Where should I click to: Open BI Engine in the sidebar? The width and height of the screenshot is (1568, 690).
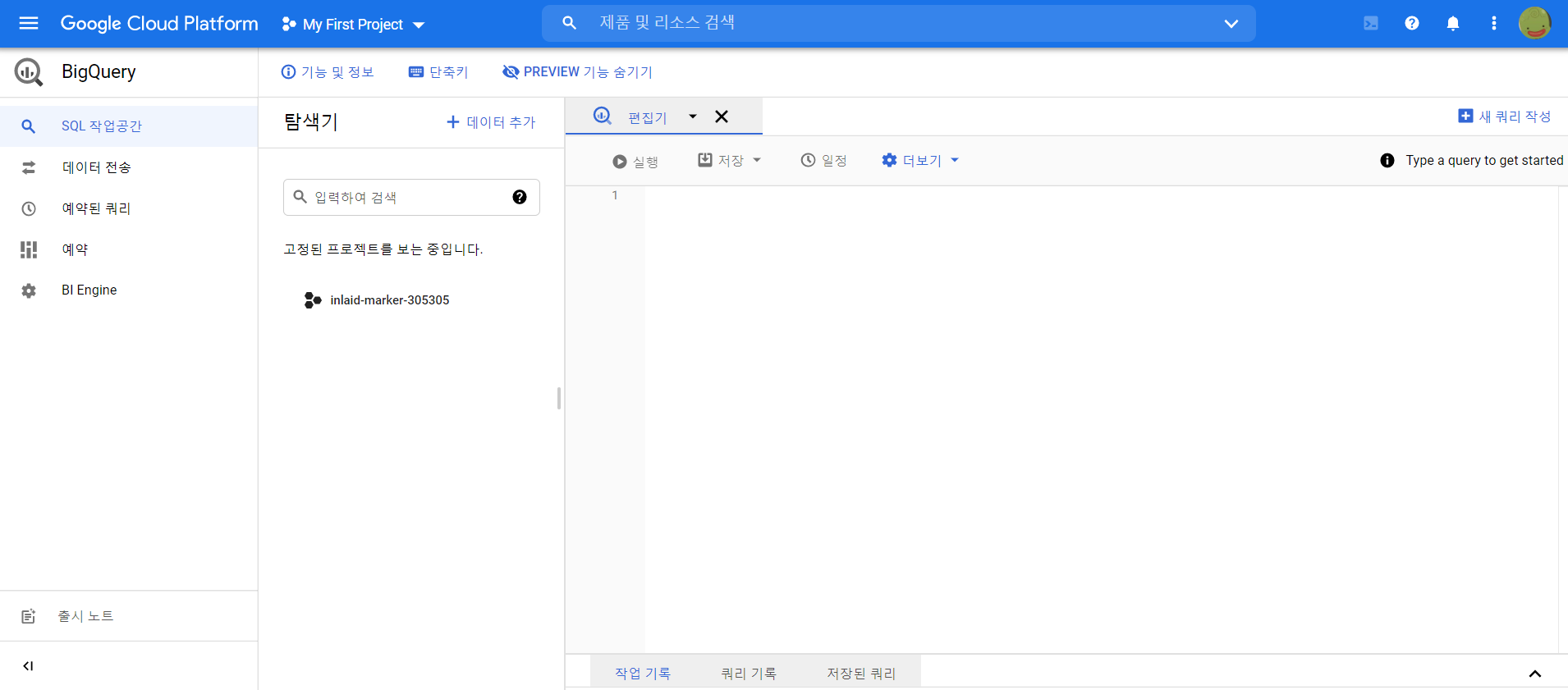click(129, 290)
